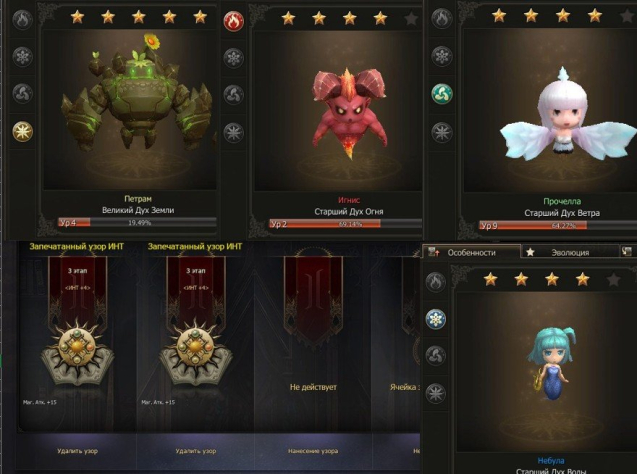This screenshot has width=637, height=474.
Task: Switch to the Эволюция tab
Action: [x=570, y=252]
